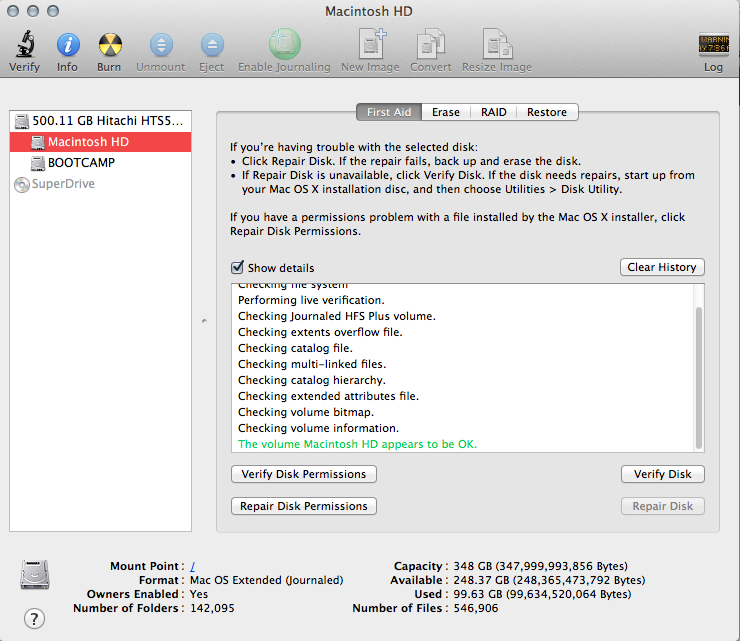
Task: Click the BOOTCAMP volume icon
Action: (38, 163)
